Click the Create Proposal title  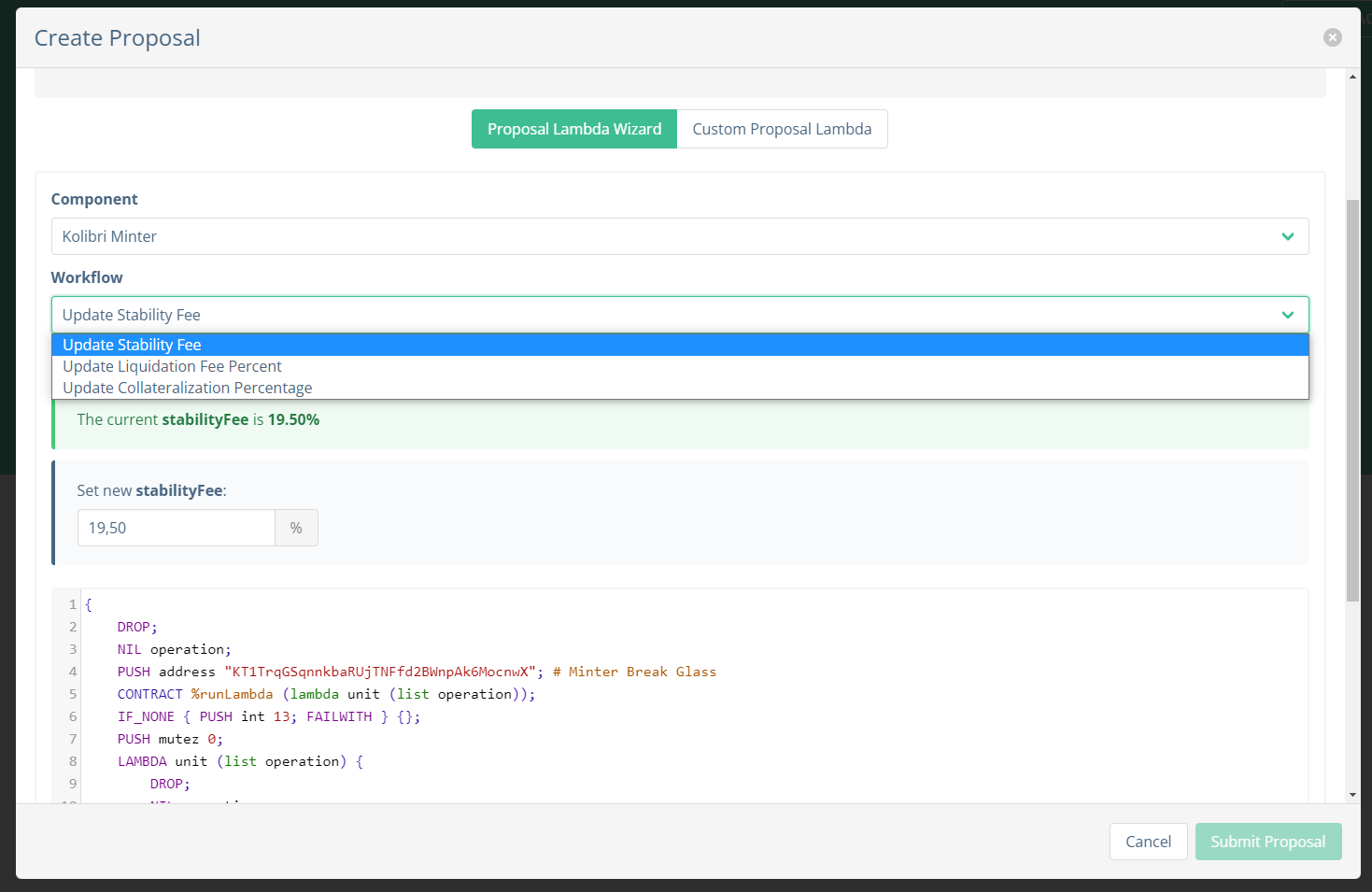[x=118, y=37]
